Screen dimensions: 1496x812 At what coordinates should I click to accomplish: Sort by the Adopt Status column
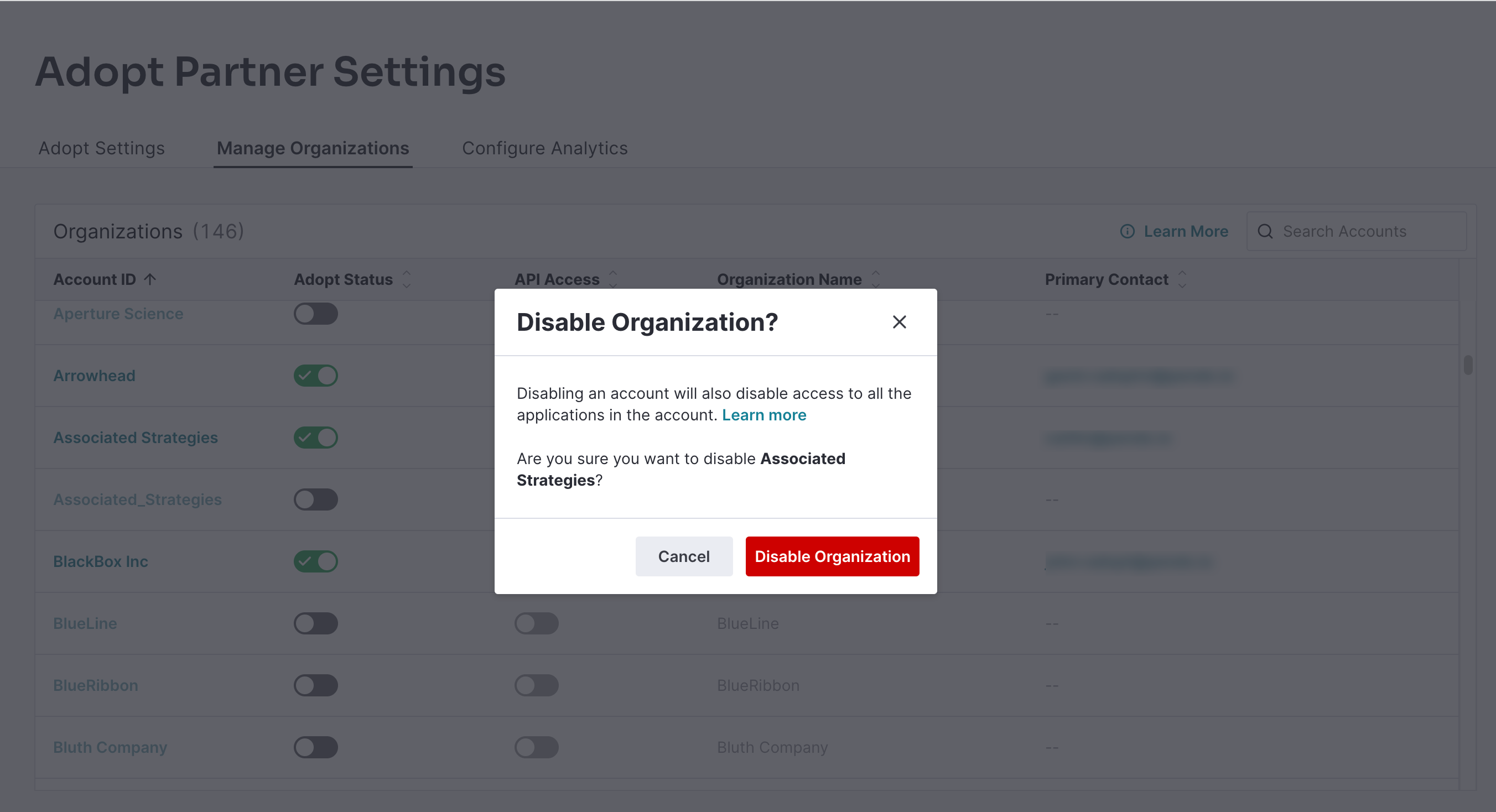point(407,279)
